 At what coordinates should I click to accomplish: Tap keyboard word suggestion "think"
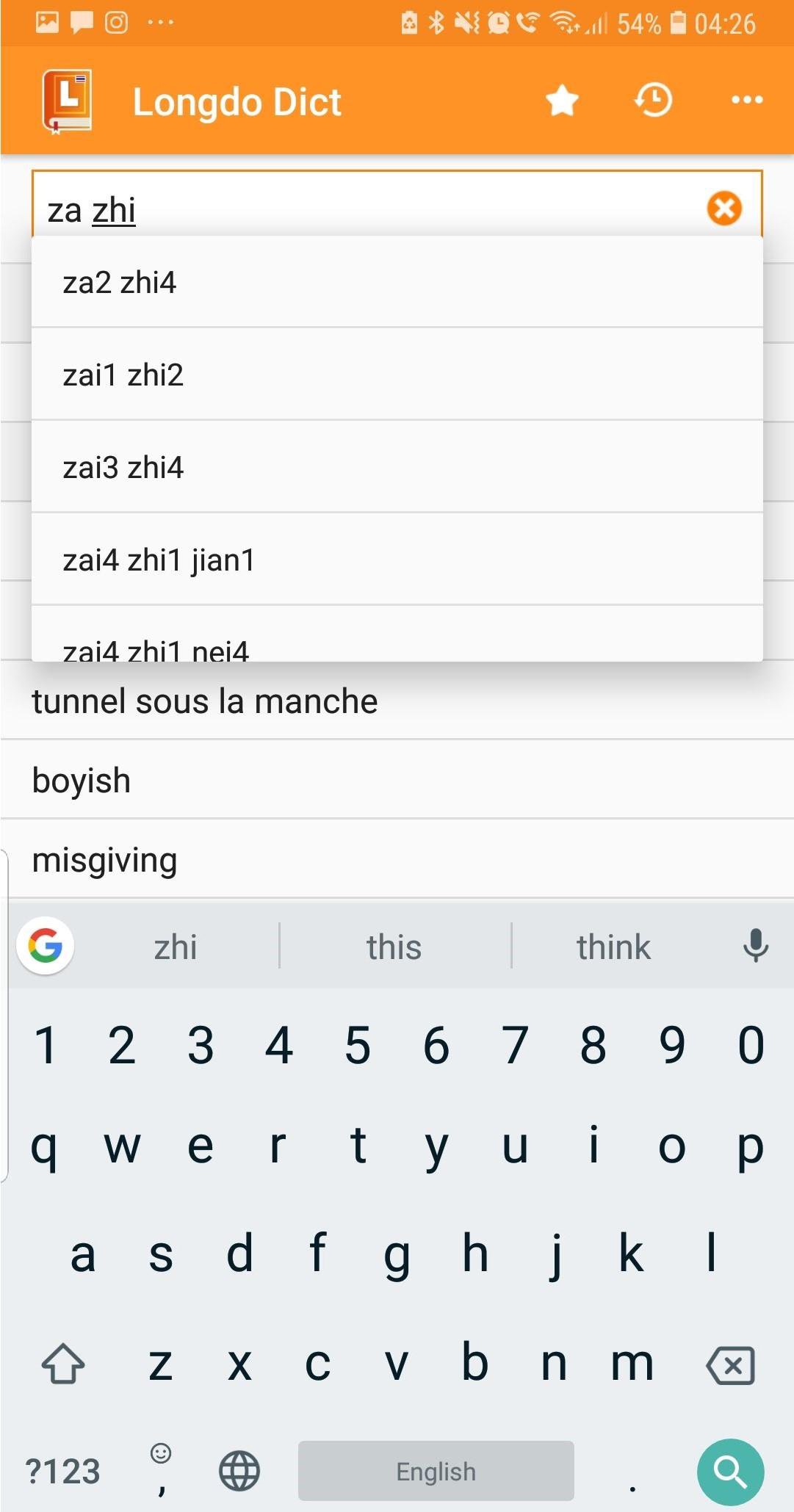pos(613,947)
